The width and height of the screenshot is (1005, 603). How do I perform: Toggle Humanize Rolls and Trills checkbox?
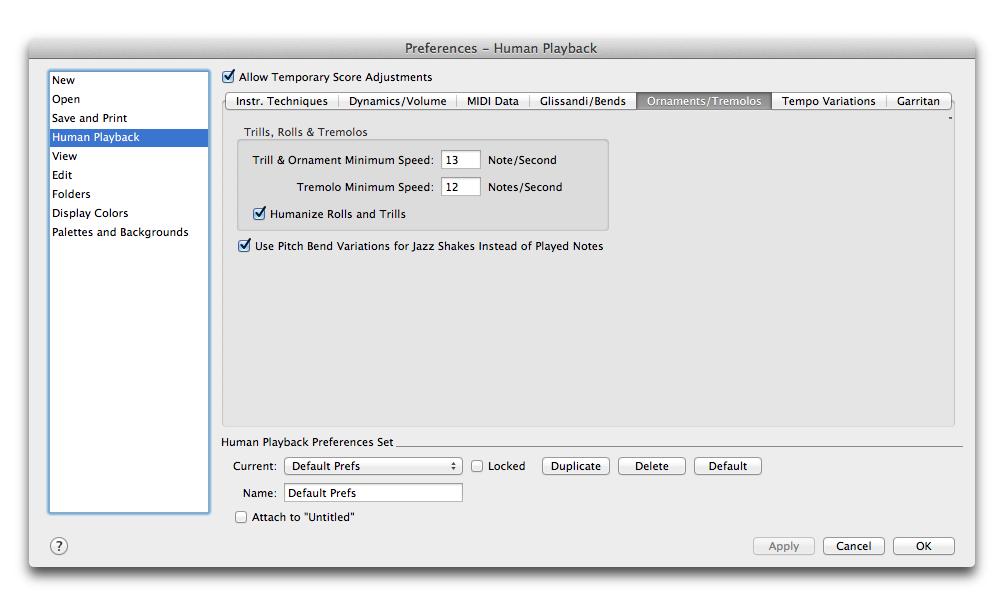[x=260, y=214]
